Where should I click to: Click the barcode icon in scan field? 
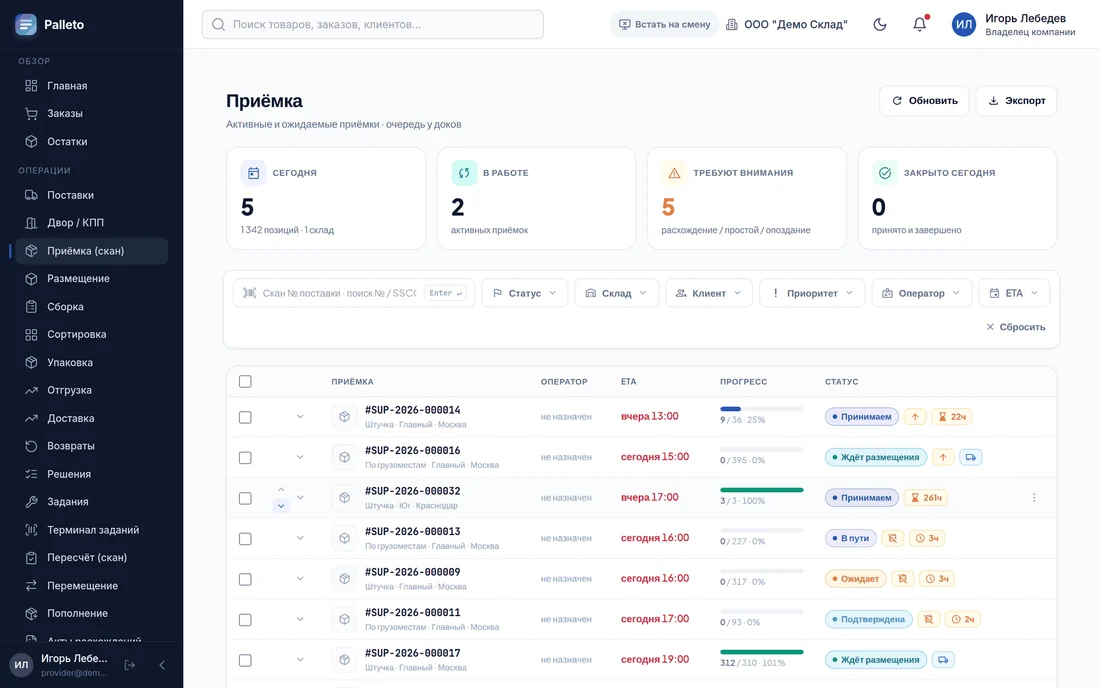tap(249, 293)
